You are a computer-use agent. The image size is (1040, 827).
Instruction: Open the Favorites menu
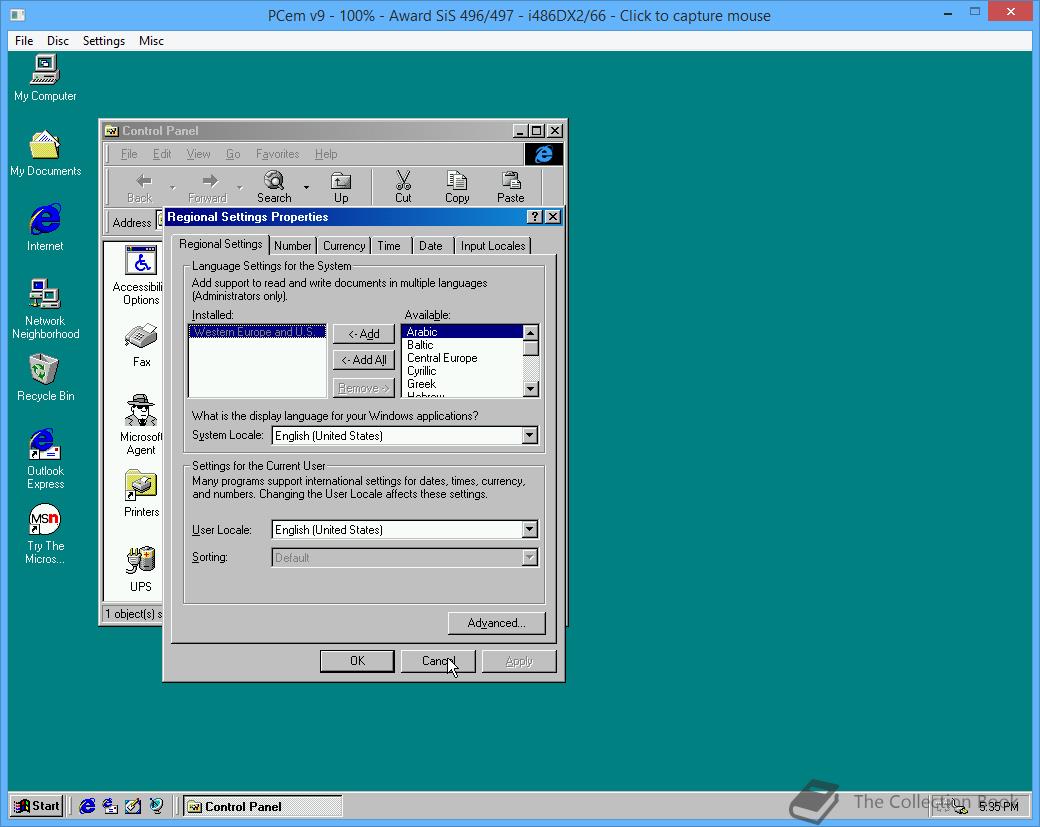[277, 153]
